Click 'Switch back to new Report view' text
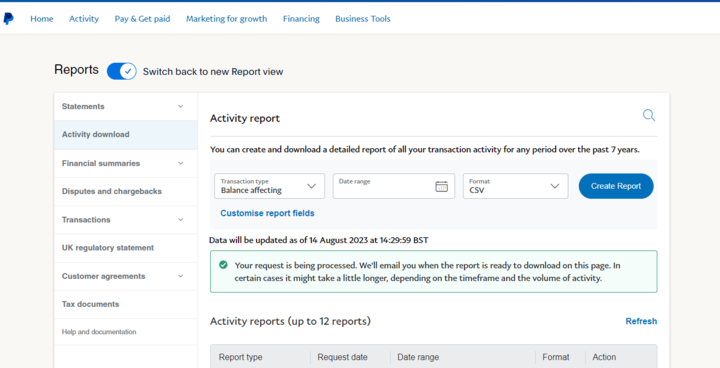This screenshot has height=368, width=720. [x=213, y=72]
